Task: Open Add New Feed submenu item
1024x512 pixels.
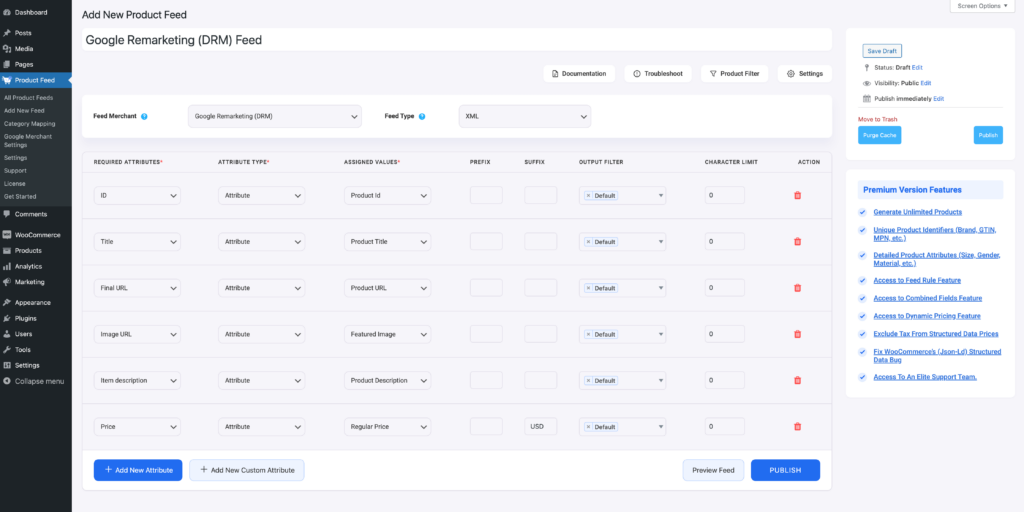Action: coord(24,110)
